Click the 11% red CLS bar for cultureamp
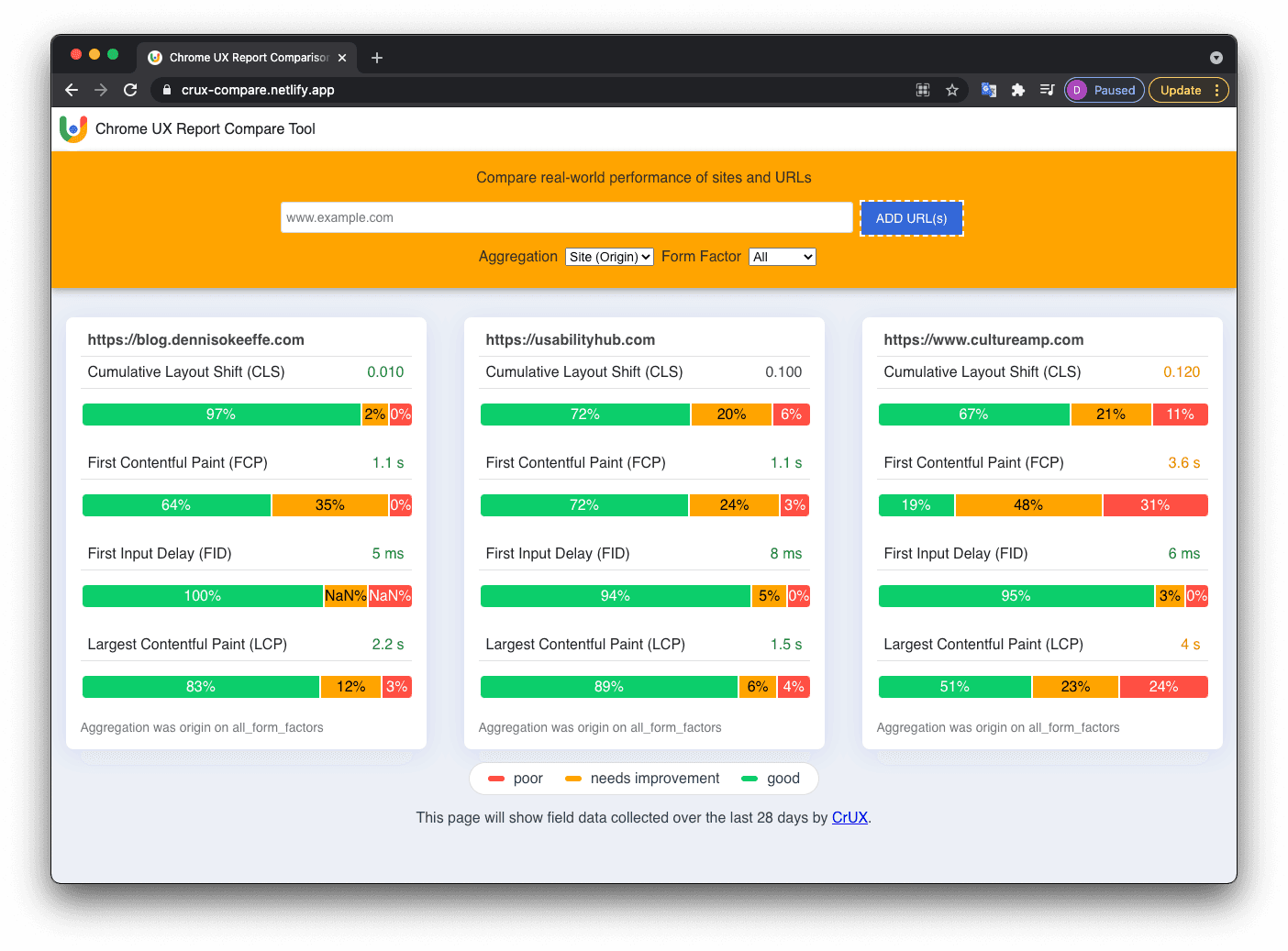 pos(1181,415)
